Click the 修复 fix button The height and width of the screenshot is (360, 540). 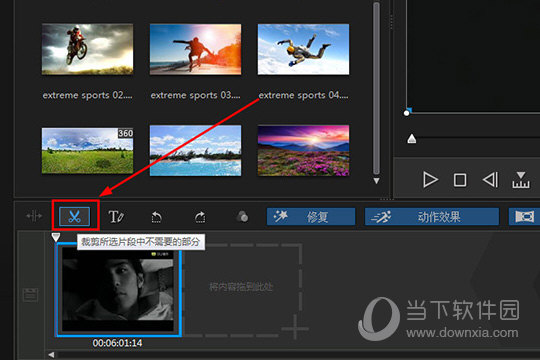[311, 217]
